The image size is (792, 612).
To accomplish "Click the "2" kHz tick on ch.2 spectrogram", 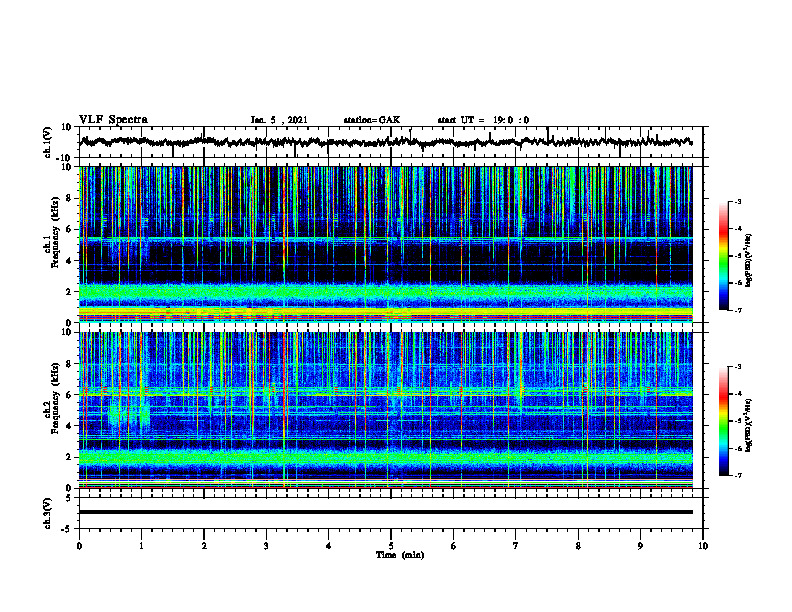I will 69,457.
